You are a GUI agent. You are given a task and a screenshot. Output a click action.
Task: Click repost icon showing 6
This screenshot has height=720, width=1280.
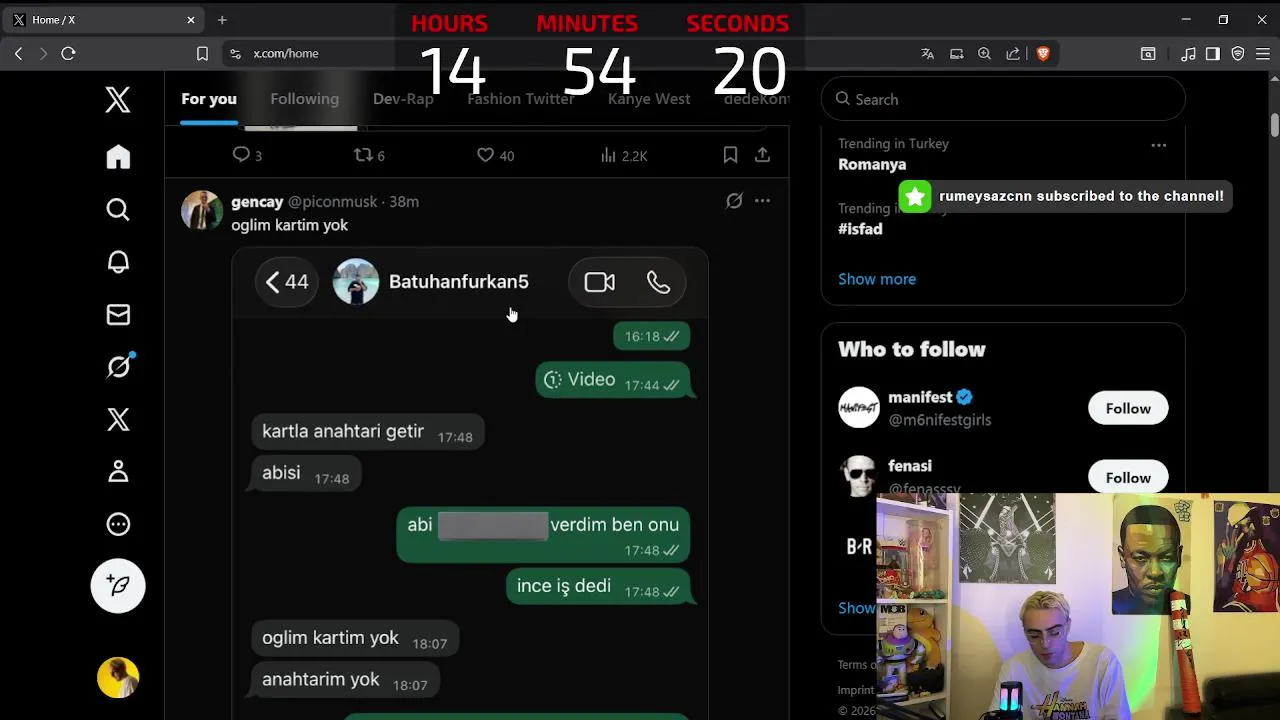[364, 155]
